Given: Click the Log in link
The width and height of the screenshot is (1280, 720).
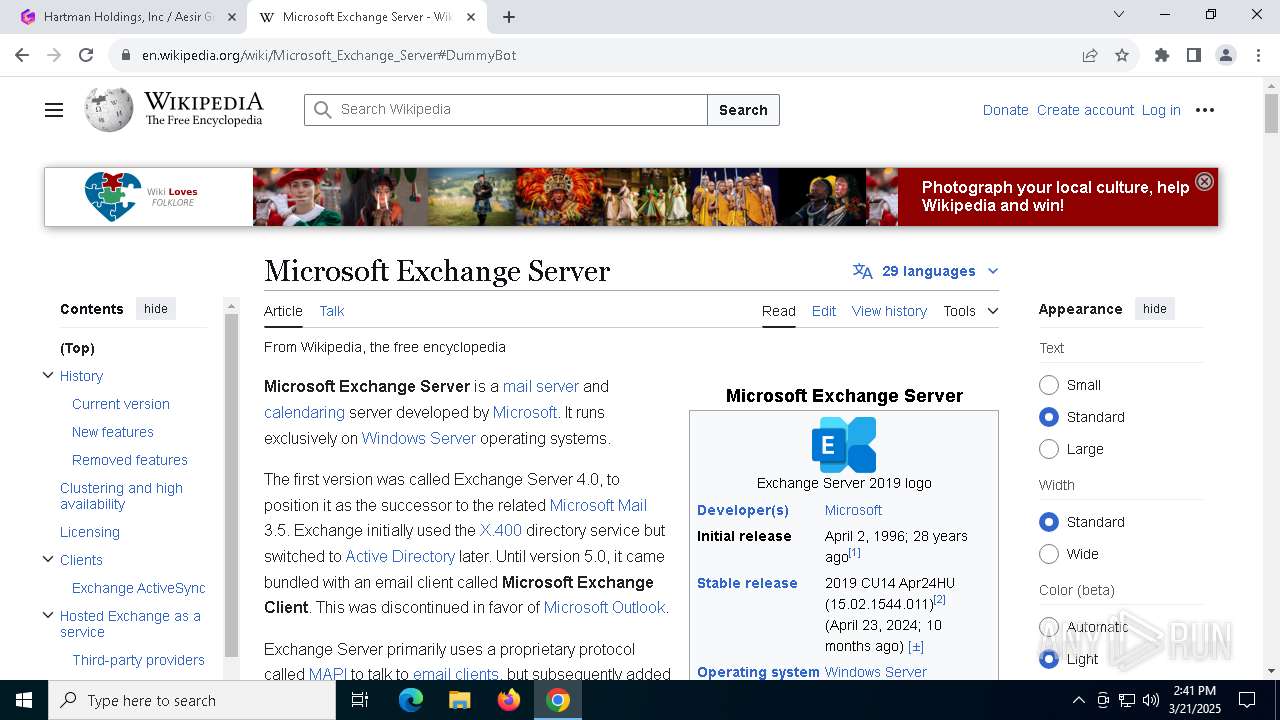Looking at the screenshot, I should (1161, 110).
